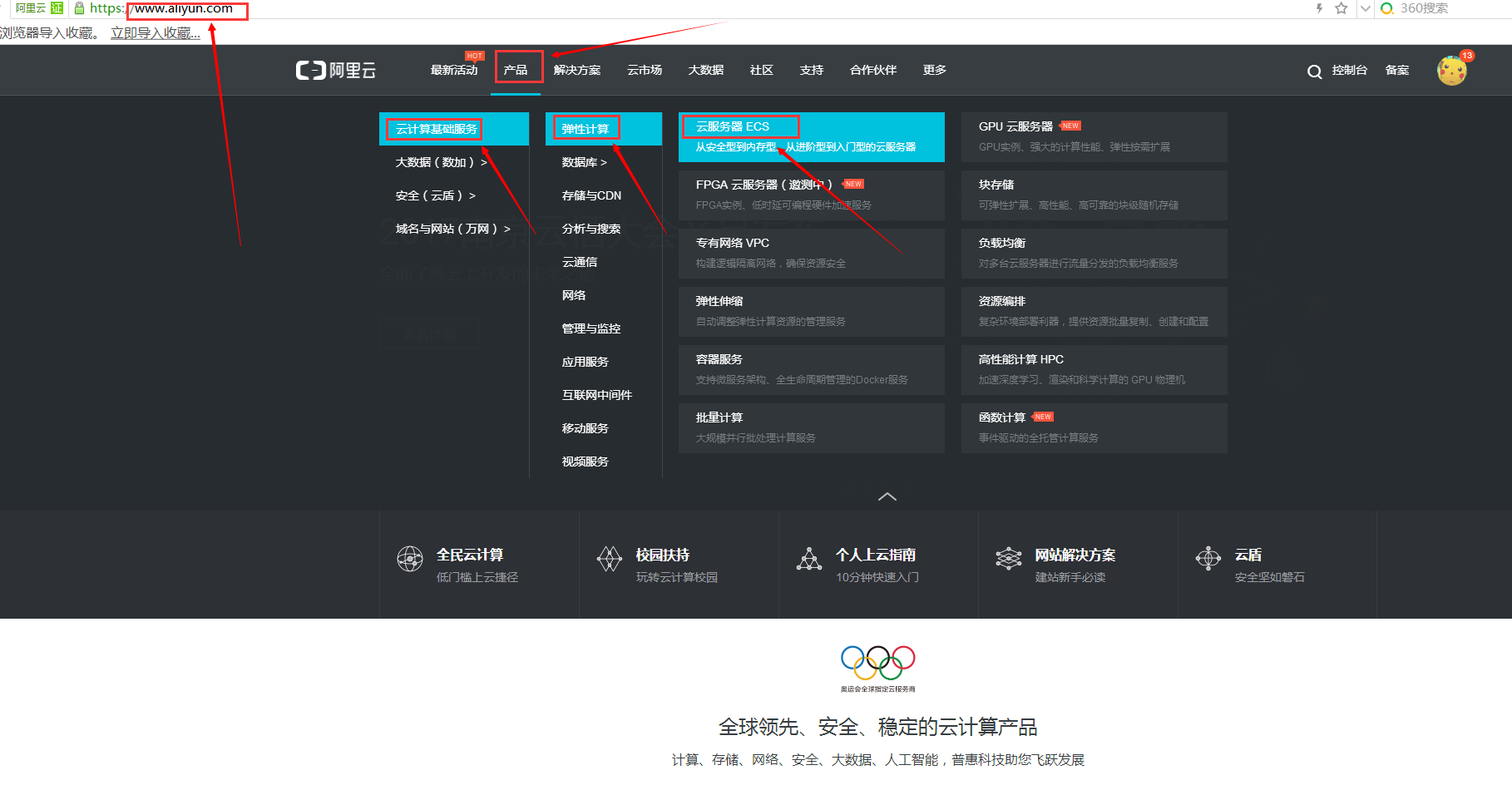Open the 云市场 menu
Image resolution: width=1512 pixels, height=785 pixels.
click(x=645, y=70)
